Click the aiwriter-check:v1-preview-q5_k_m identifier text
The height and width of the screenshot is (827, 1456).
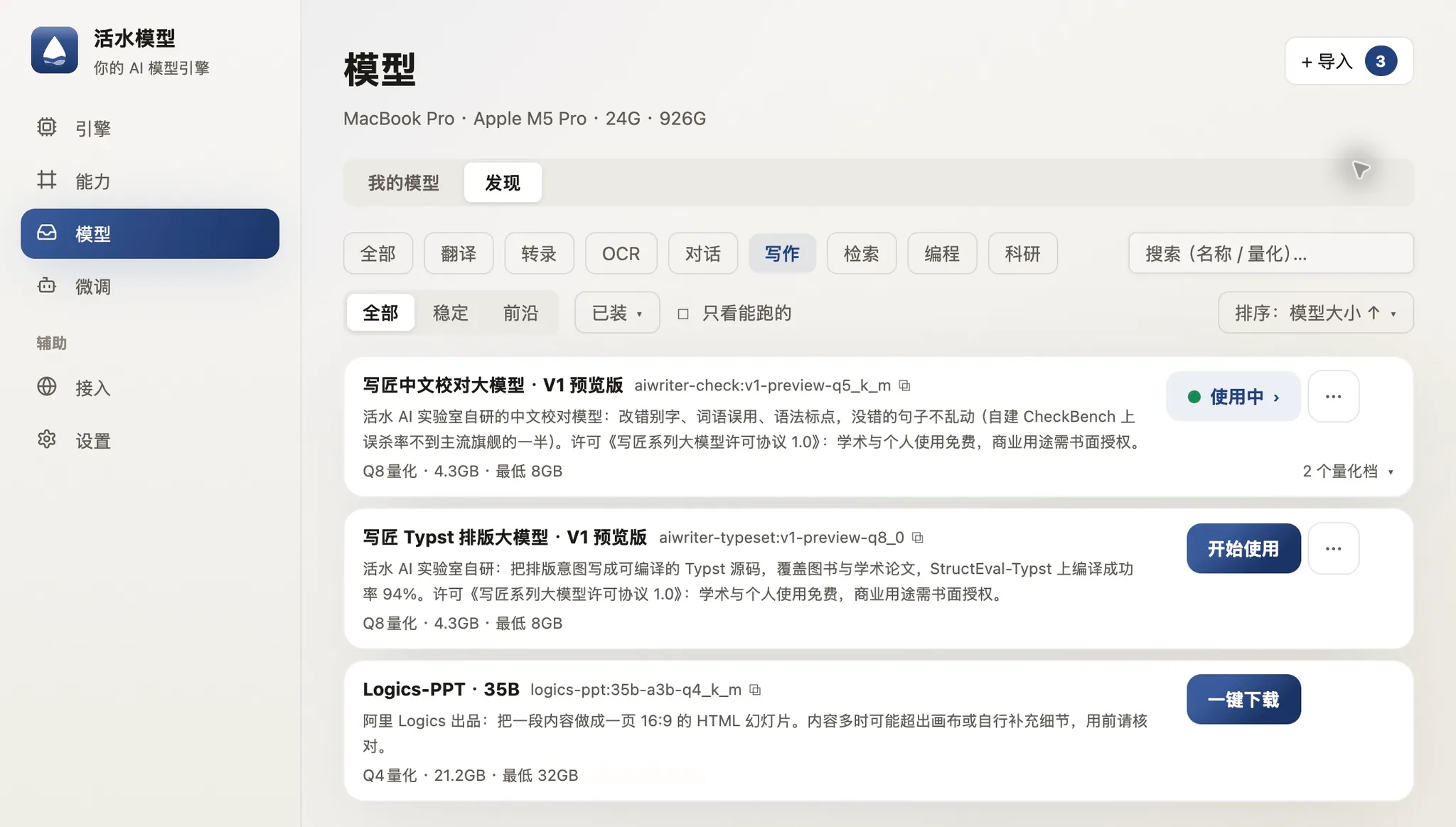point(762,385)
